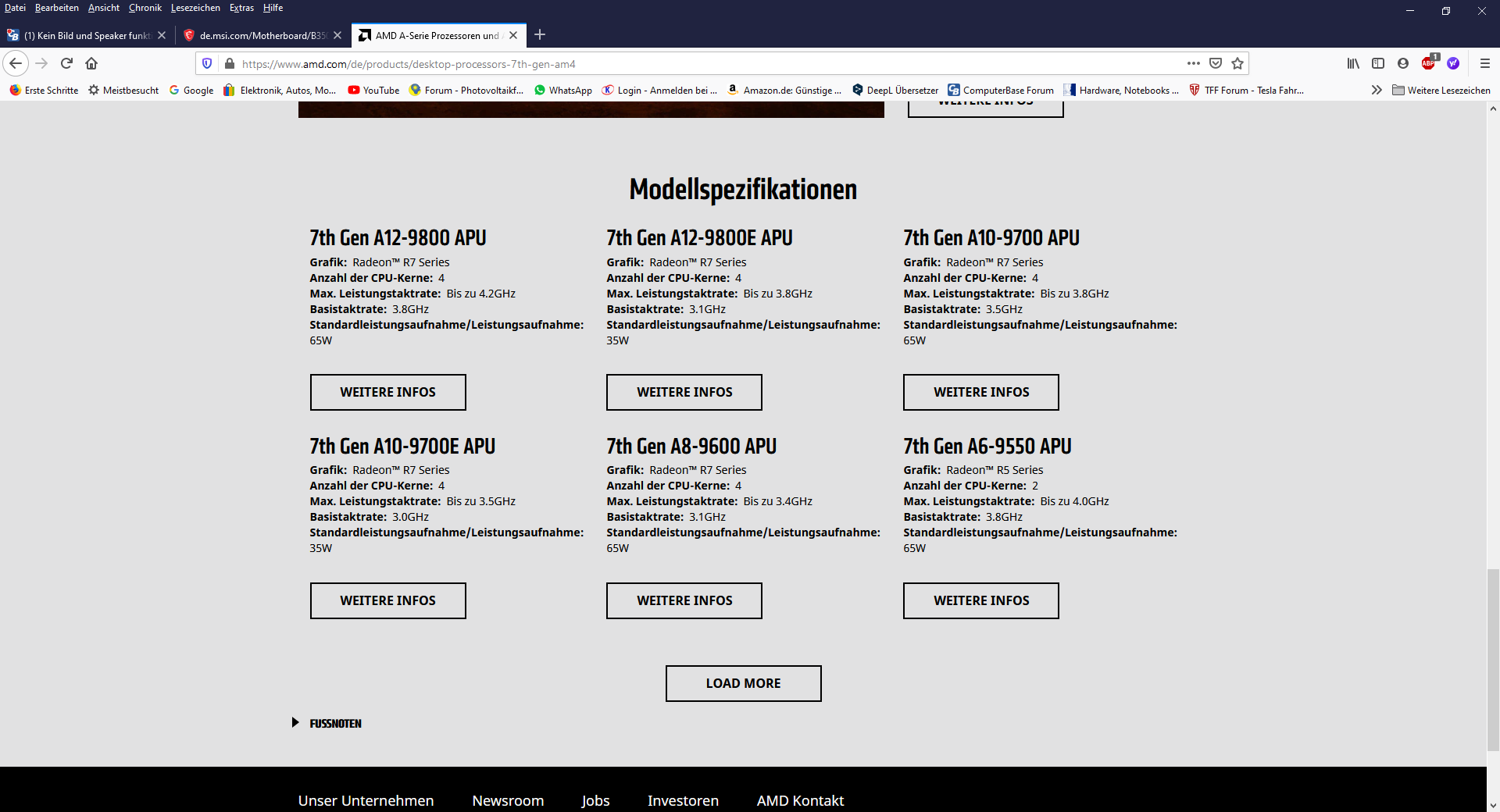Open Forum Photovoltaik bookmark
Image resolution: width=1500 pixels, height=812 pixels.
pyautogui.click(x=466, y=90)
